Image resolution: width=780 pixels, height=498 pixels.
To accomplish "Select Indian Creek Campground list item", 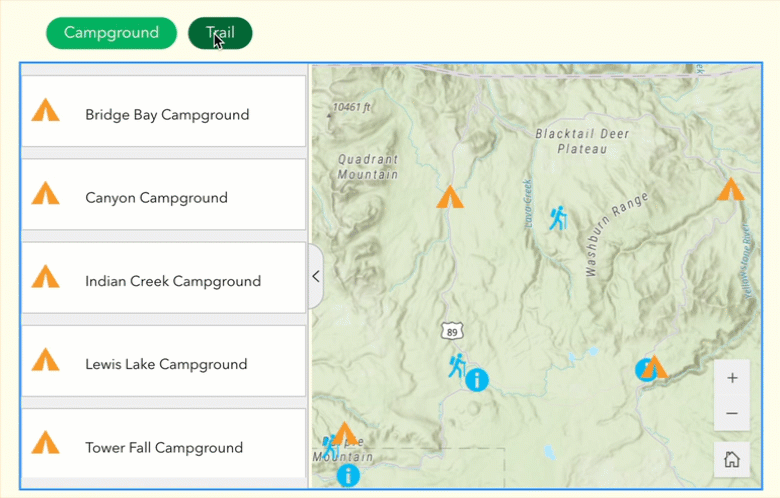I will click(173, 281).
